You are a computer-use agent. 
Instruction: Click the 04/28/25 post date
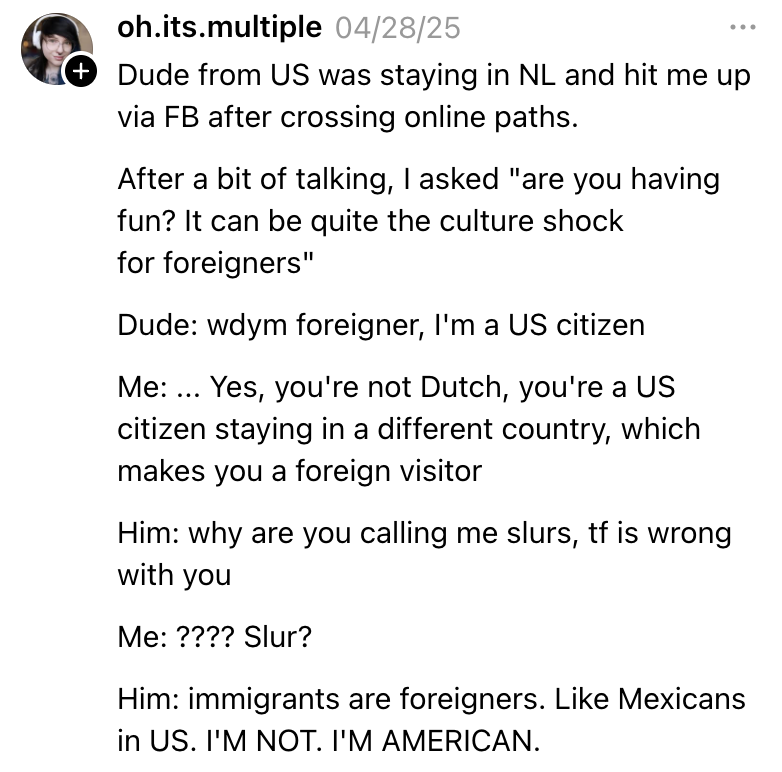coord(397,28)
